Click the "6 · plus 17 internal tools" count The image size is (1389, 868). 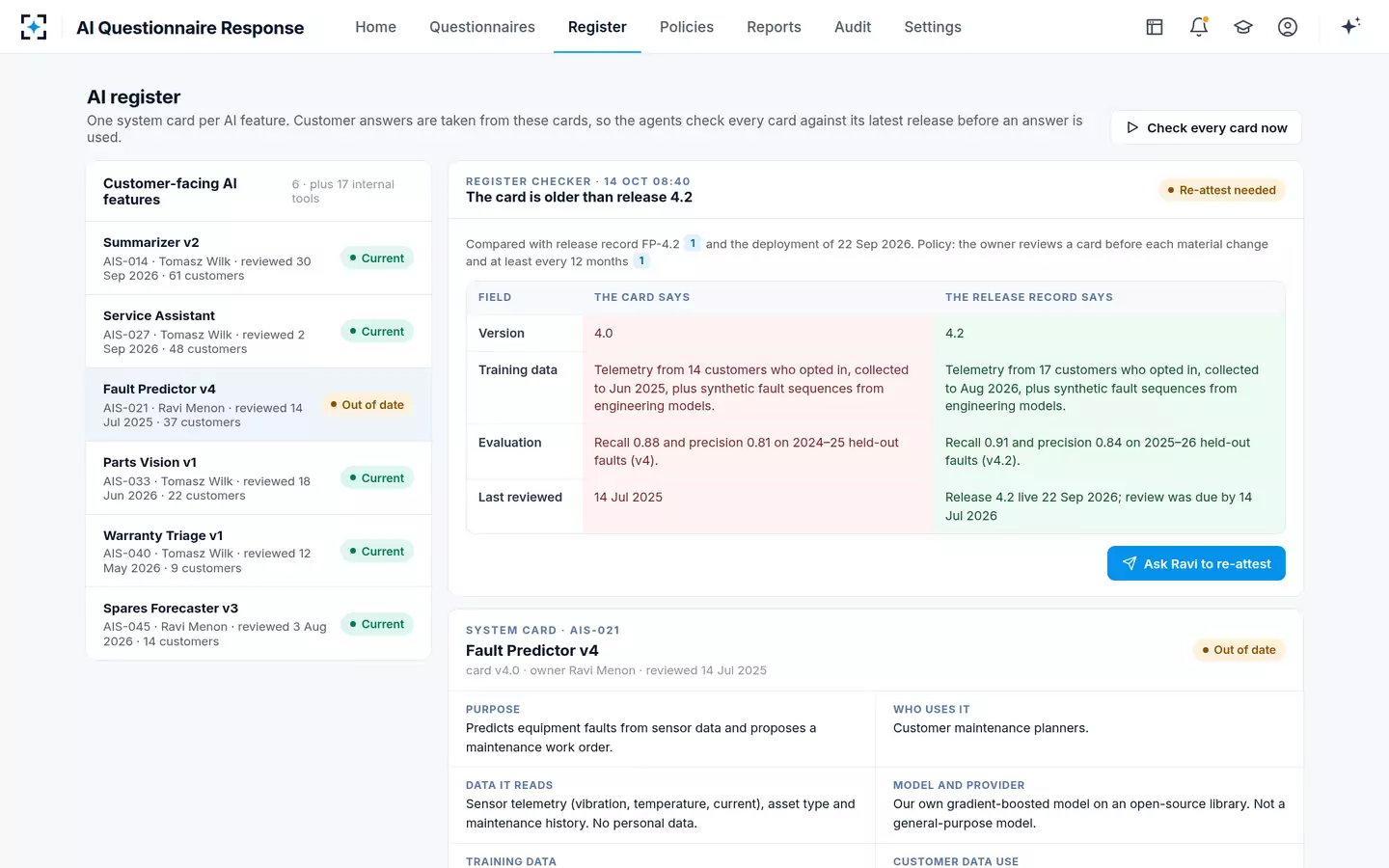343,191
